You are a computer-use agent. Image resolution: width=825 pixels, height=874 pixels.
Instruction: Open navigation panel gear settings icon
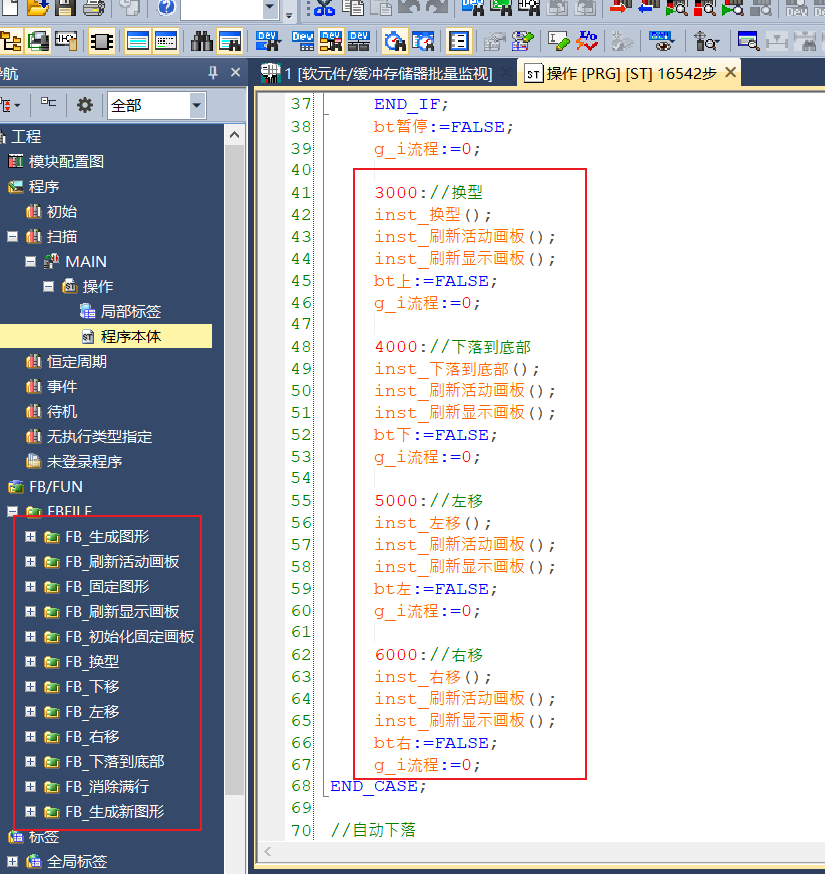click(x=85, y=105)
